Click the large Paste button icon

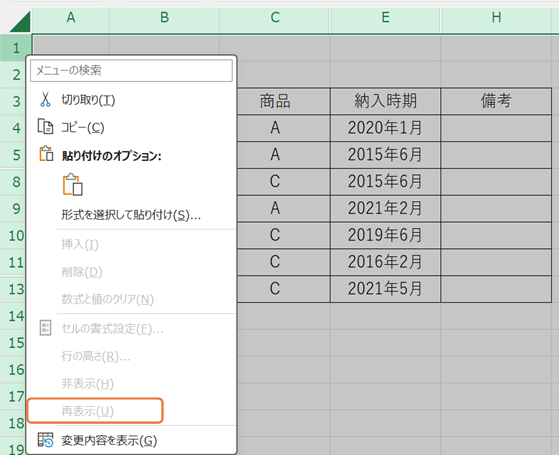click(x=73, y=185)
